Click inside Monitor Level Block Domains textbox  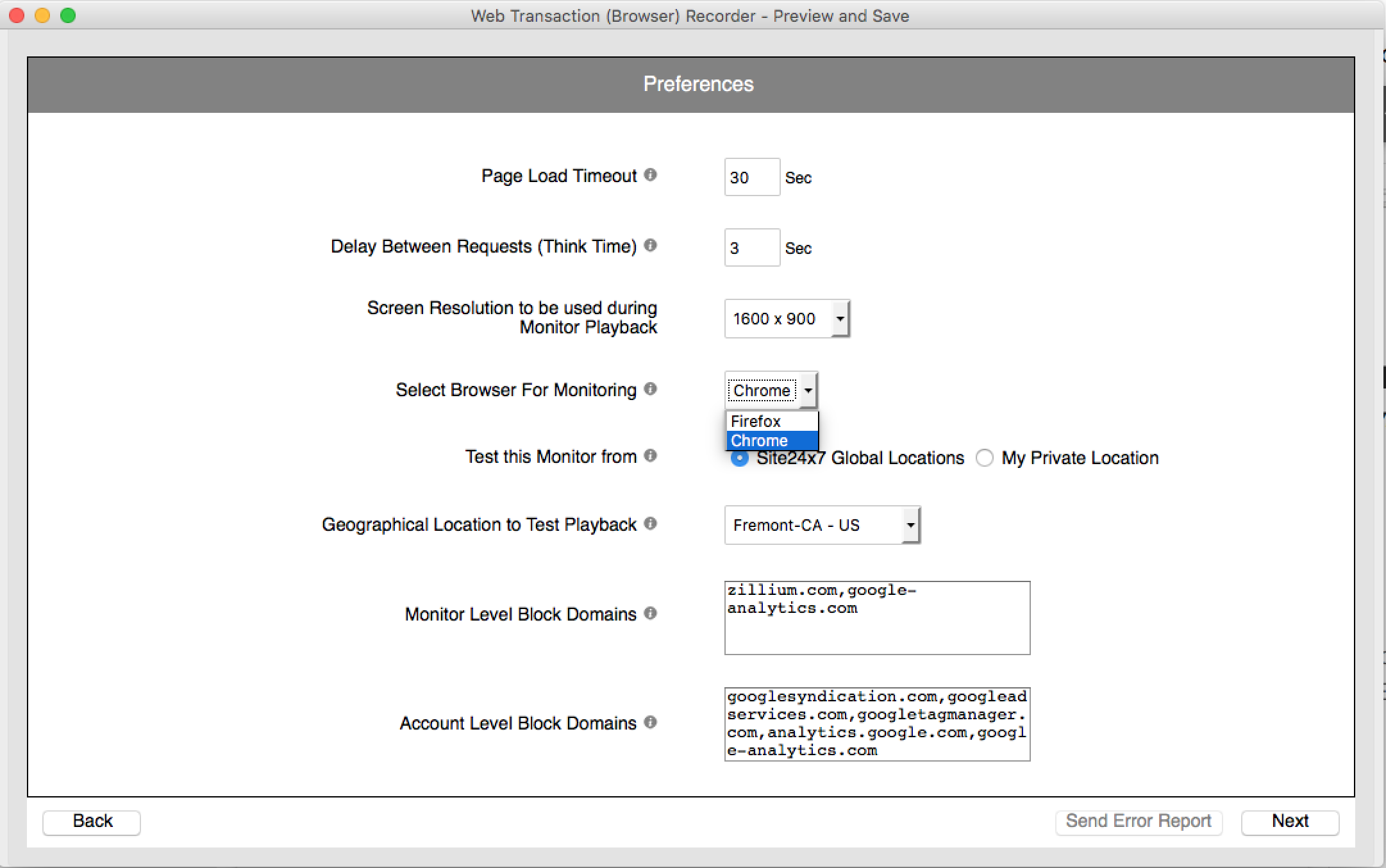(877, 615)
